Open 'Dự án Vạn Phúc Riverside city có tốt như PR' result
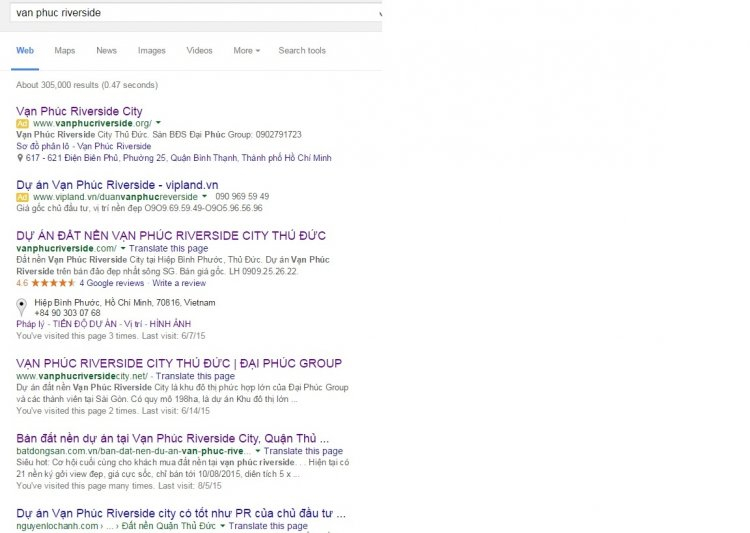This screenshot has height=533, width=750. pyautogui.click(x=181, y=513)
